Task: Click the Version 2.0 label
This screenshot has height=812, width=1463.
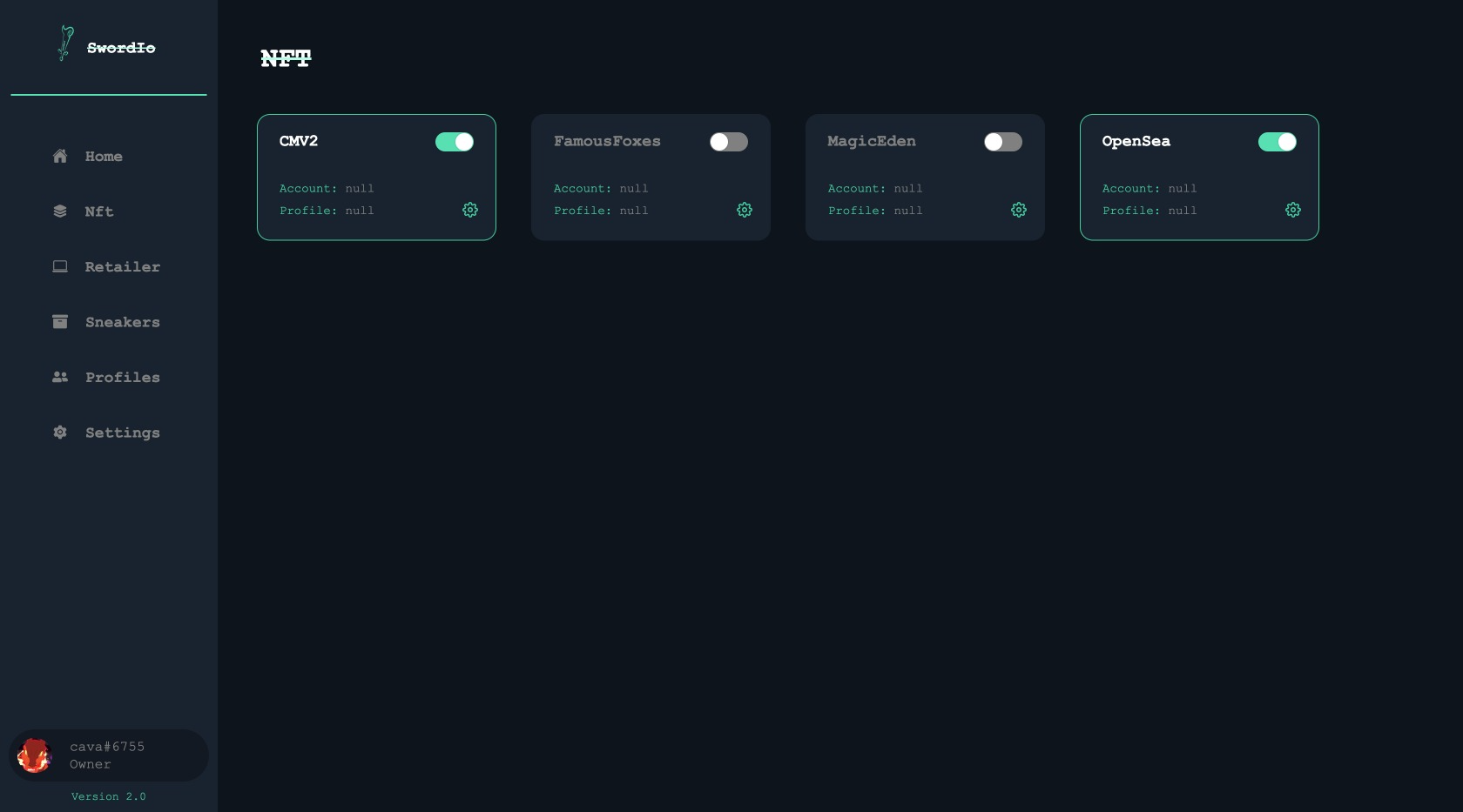Action: point(109,796)
